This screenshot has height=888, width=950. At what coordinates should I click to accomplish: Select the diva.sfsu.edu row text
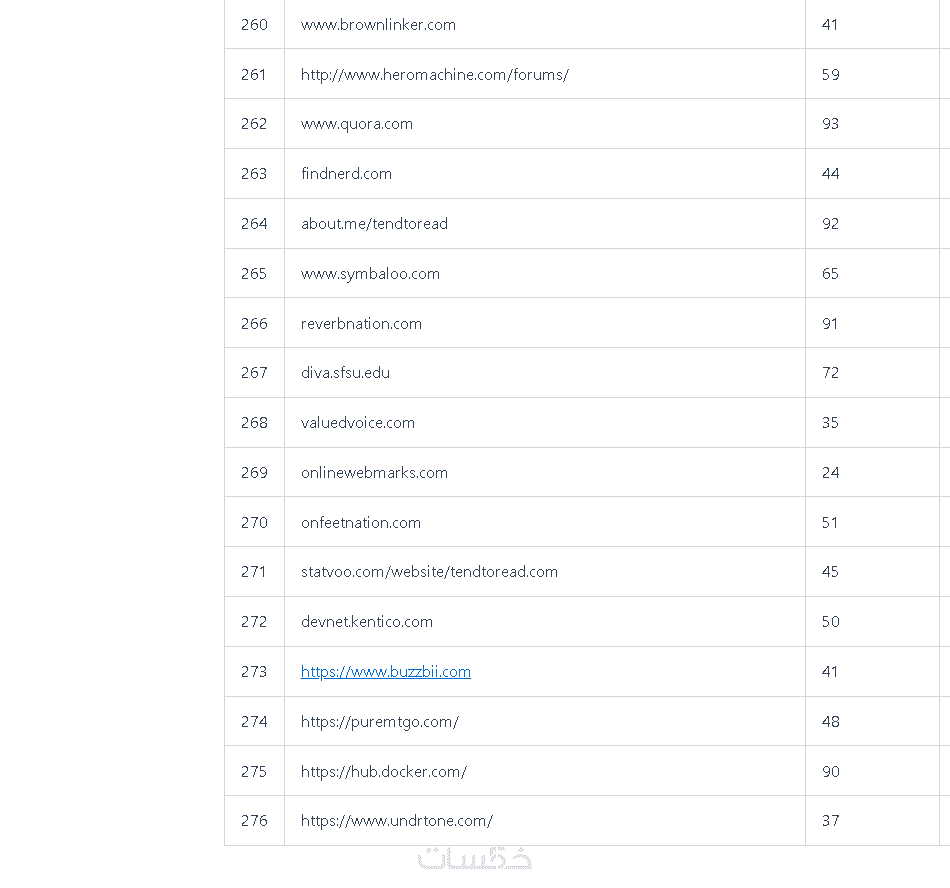click(345, 373)
